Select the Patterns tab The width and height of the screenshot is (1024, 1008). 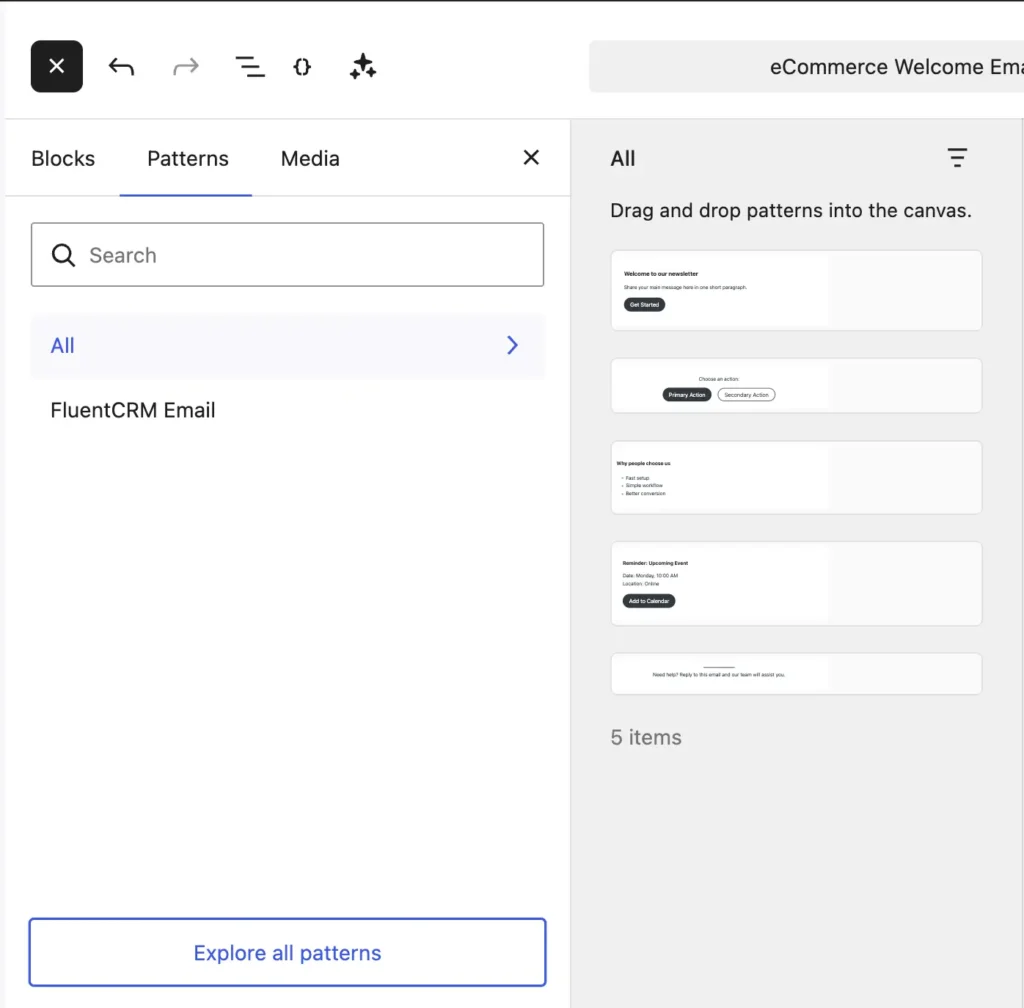(187, 159)
